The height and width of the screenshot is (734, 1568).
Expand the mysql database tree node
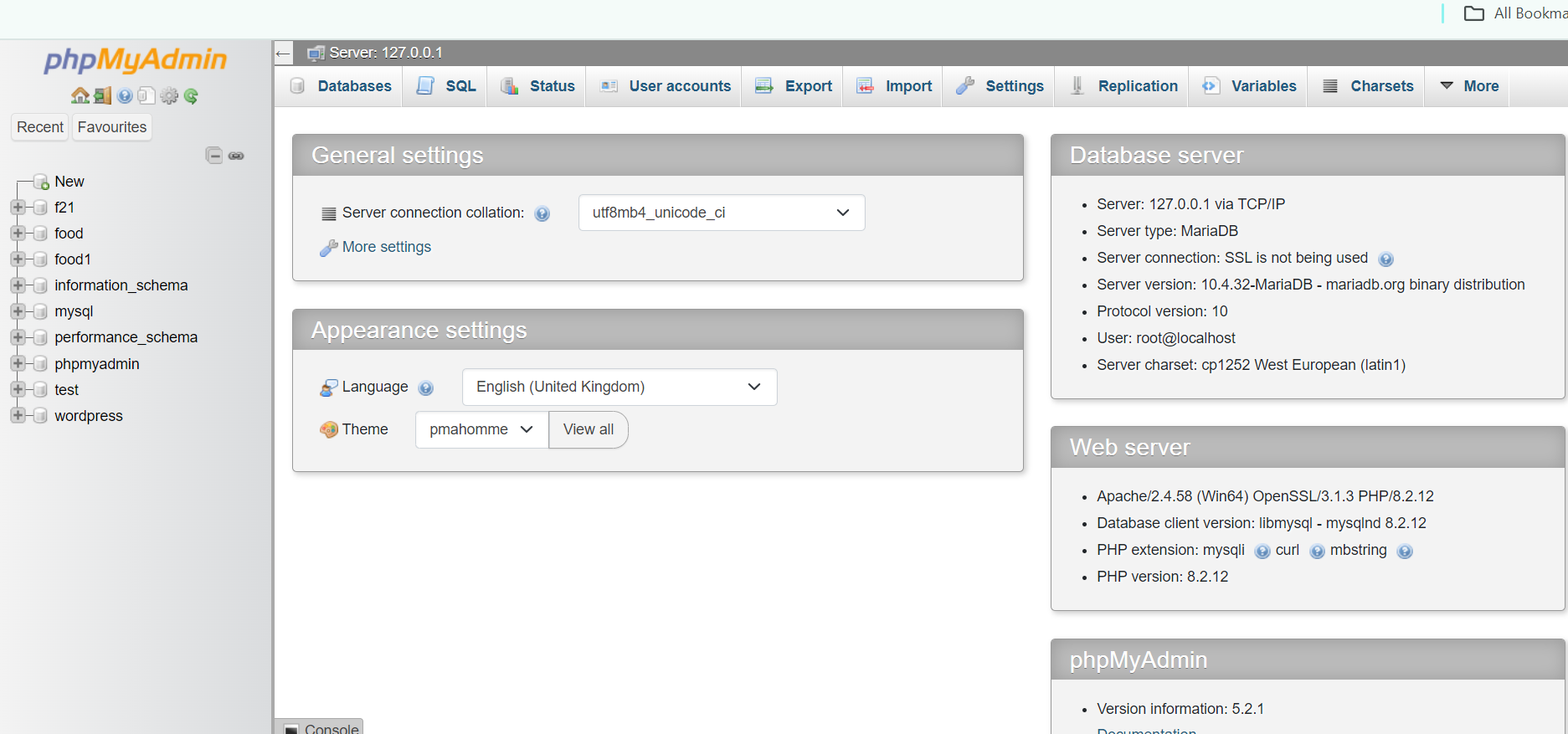click(x=18, y=311)
